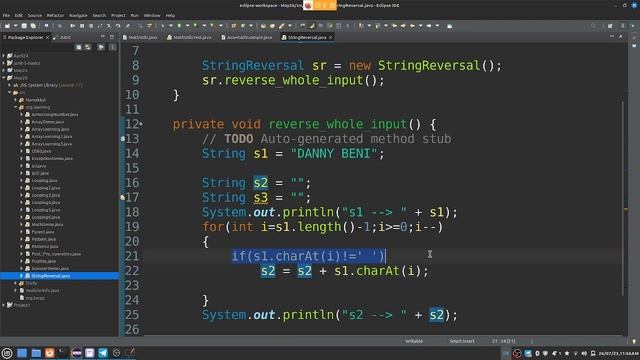Click the Save toolbar icon

pos(24,26)
